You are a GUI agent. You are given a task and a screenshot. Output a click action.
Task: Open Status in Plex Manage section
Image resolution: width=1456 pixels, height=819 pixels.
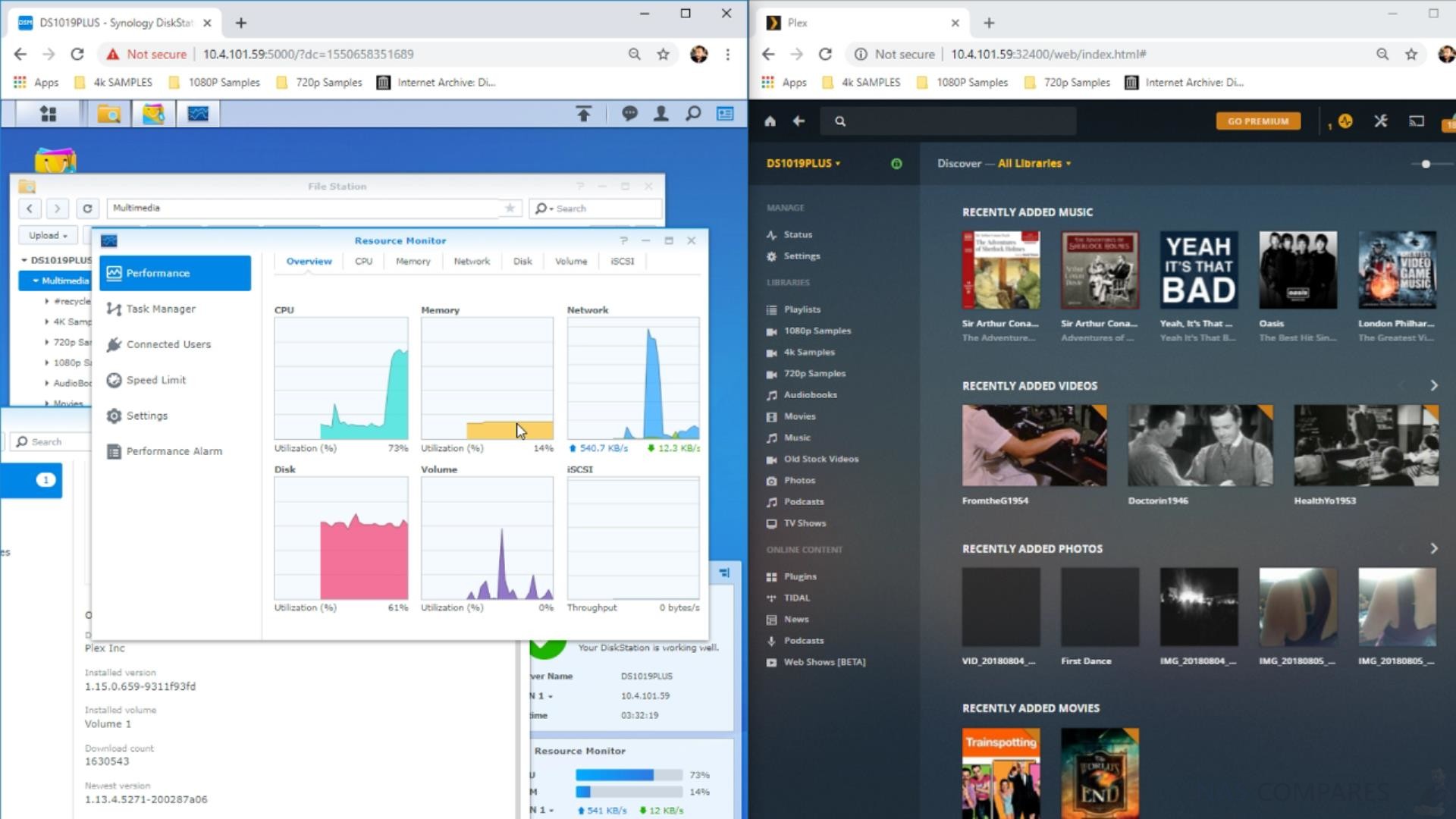click(798, 234)
